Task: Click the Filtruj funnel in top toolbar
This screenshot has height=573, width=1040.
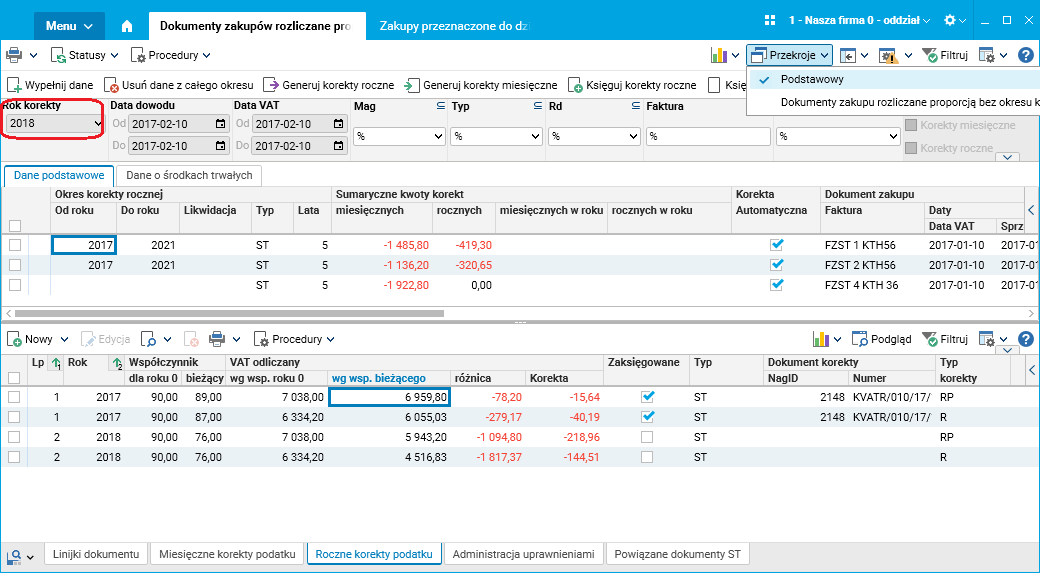Action: pyautogui.click(x=929, y=55)
